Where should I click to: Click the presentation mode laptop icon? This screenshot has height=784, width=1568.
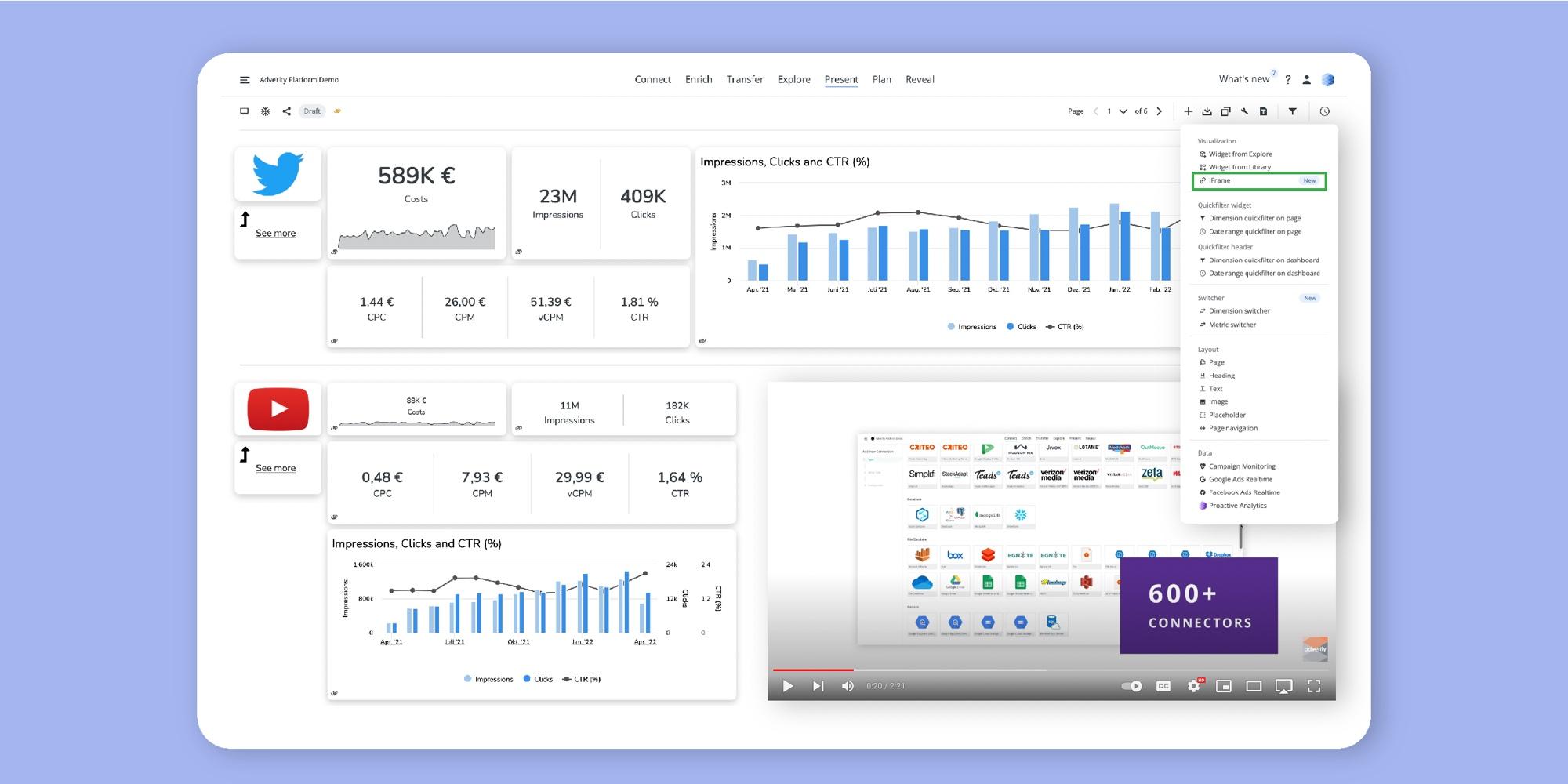[244, 111]
